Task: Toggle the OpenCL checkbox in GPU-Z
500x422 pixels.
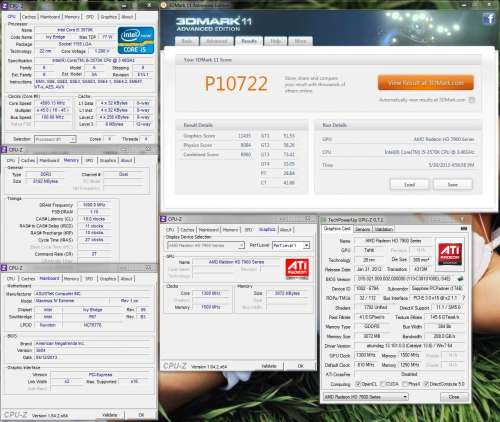Action: (x=358, y=384)
